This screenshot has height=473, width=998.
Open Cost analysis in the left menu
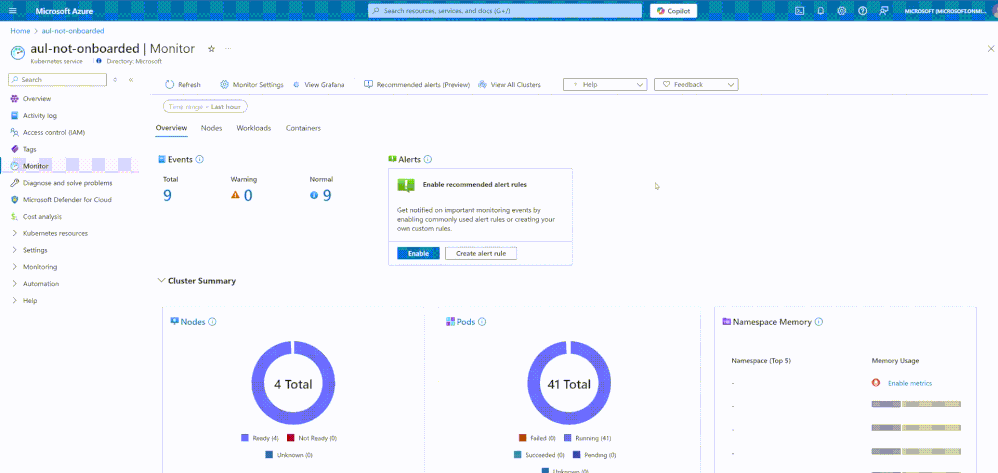[x=42, y=216]
